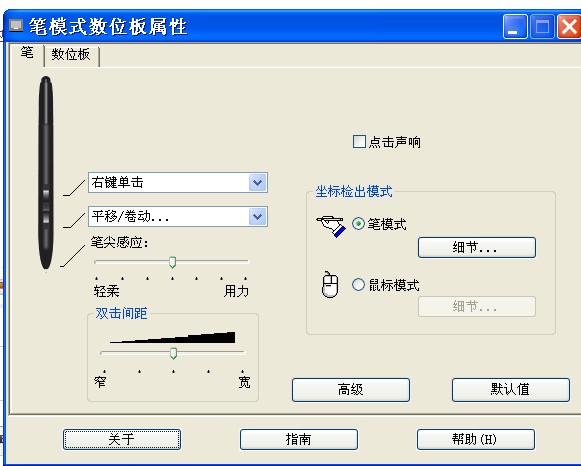This screenshot has height=466, width=581.
Task: Switch to the 笔 tab
Action: [x=27, y=53]
